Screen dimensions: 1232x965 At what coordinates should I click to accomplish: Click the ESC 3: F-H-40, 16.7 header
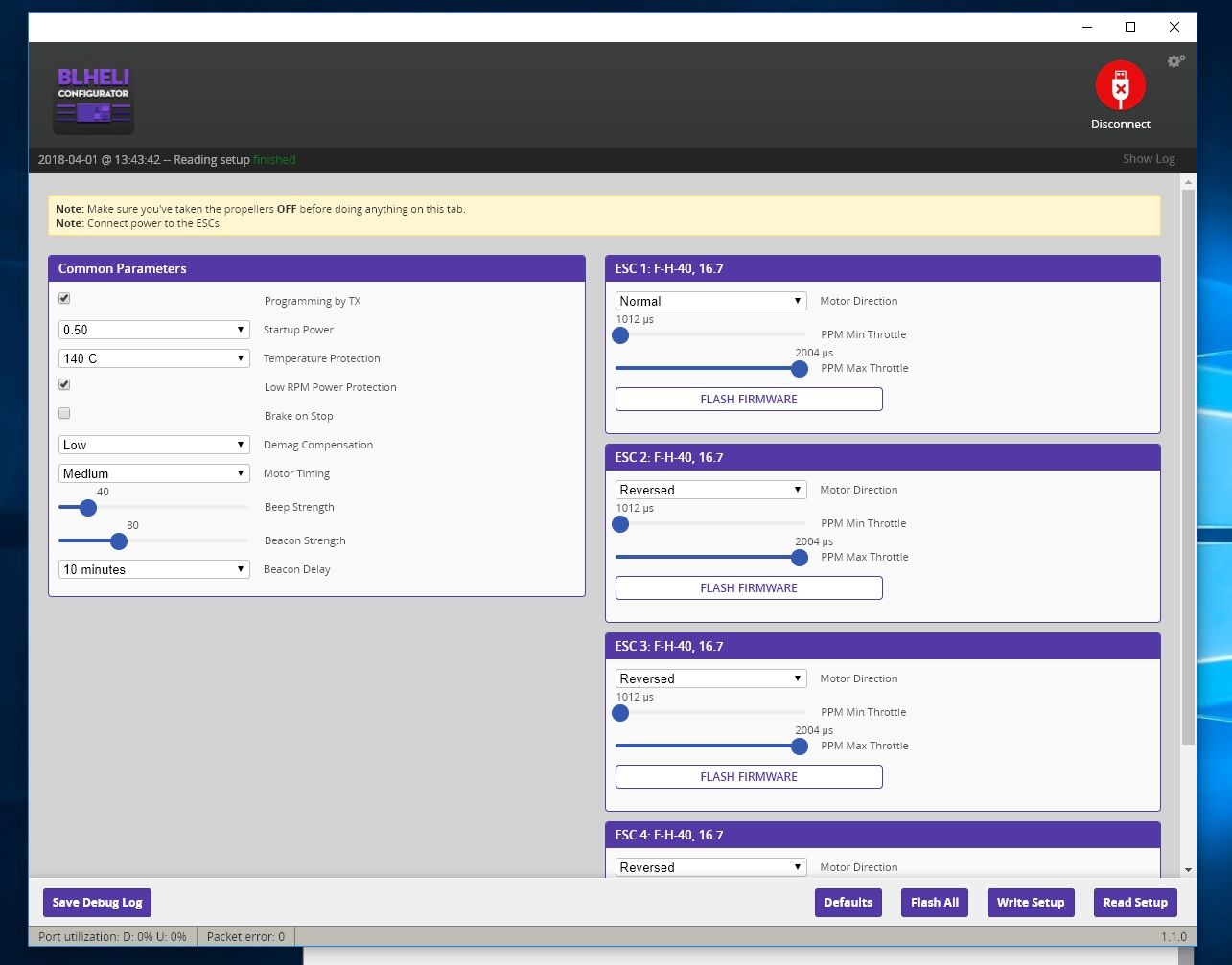[883, 646]
